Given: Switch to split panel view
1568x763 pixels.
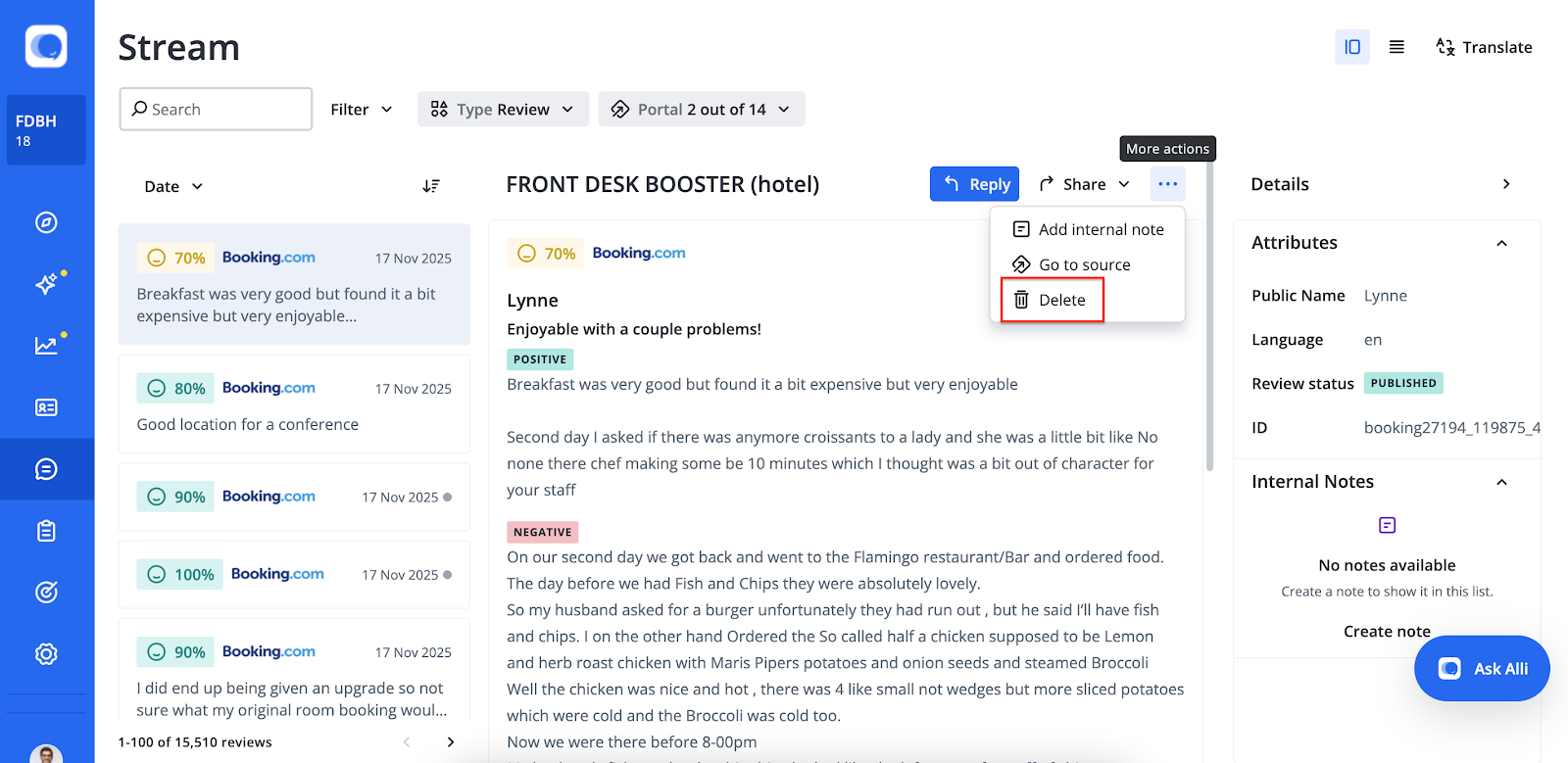Looking at the screenshot, I should coord(1351,47).
